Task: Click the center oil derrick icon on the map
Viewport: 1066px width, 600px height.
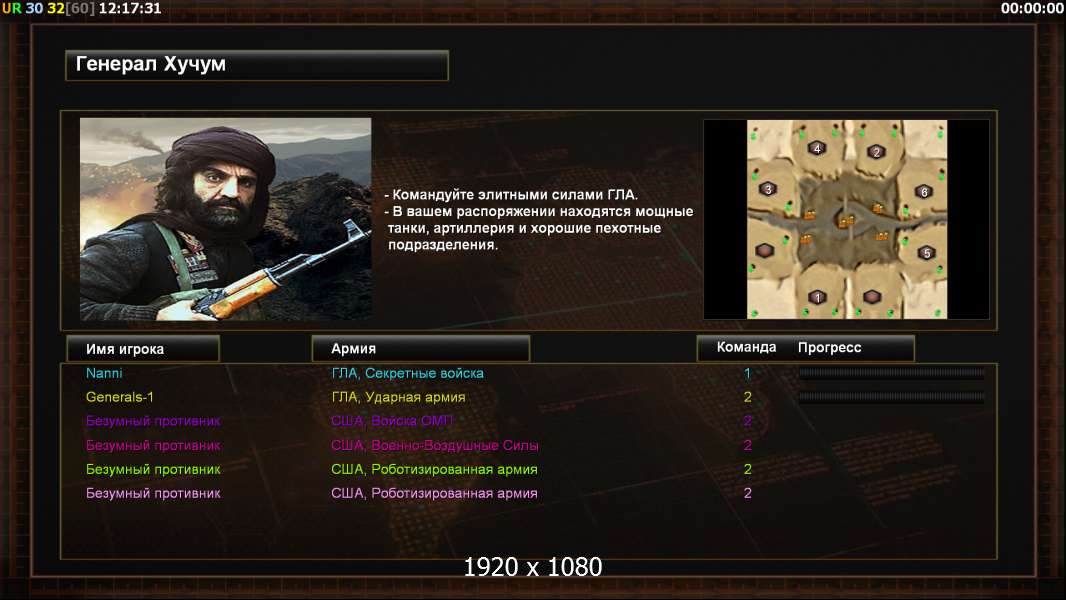Action: (x=845, y=220)
